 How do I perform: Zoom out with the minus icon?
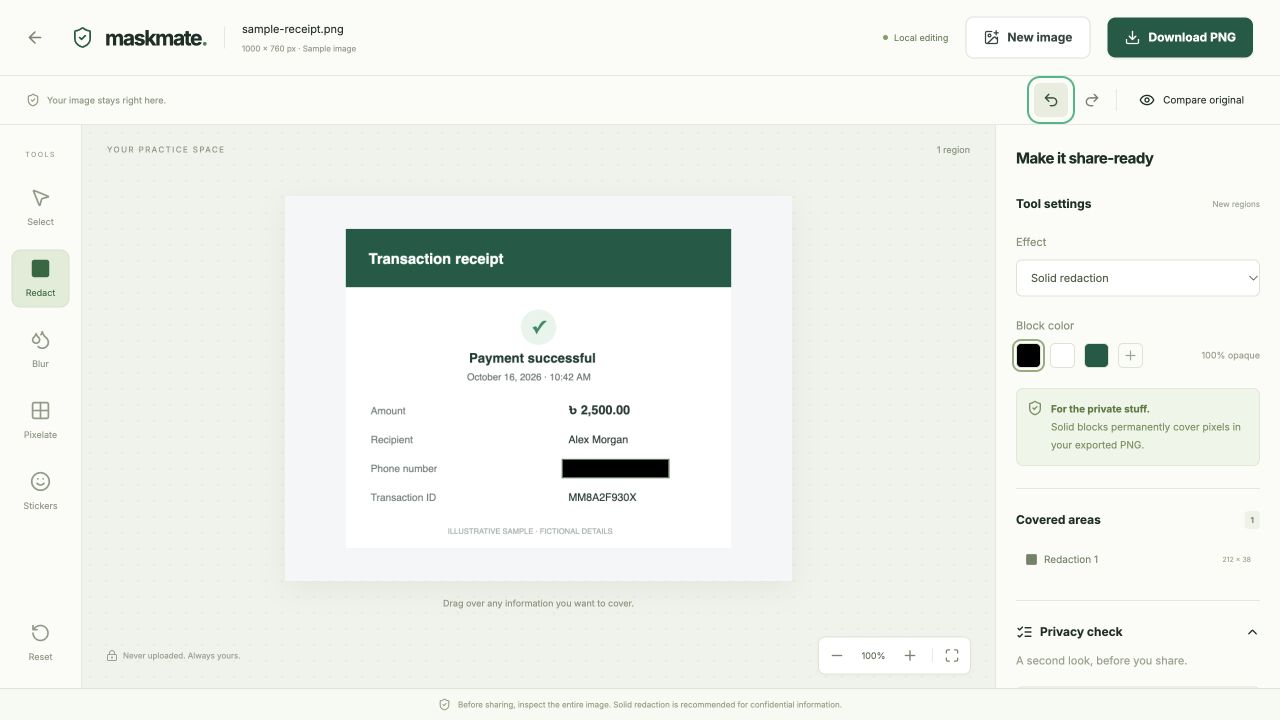click(837, 656)
